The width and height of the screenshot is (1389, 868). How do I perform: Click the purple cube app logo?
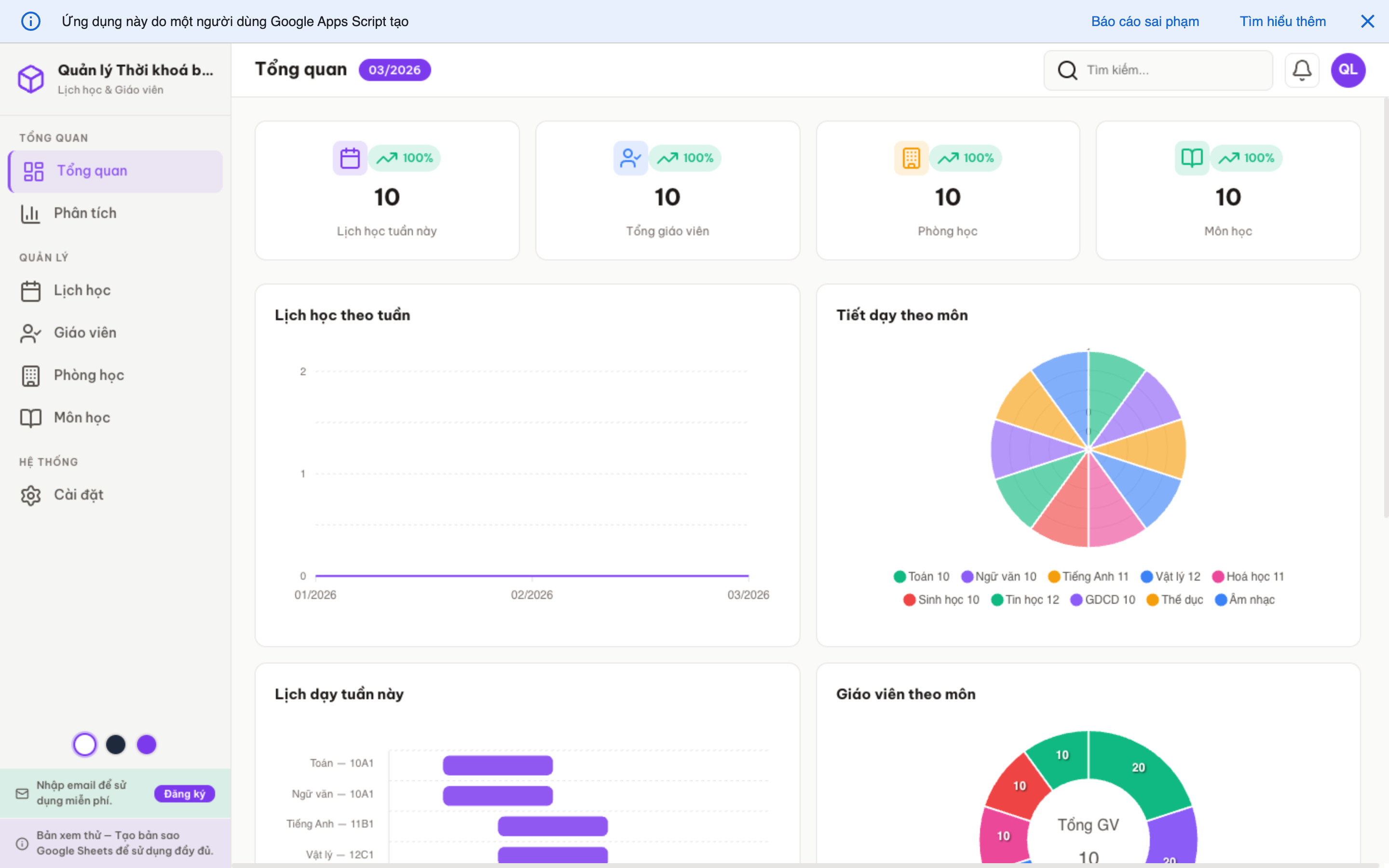[x=31, y=79]
